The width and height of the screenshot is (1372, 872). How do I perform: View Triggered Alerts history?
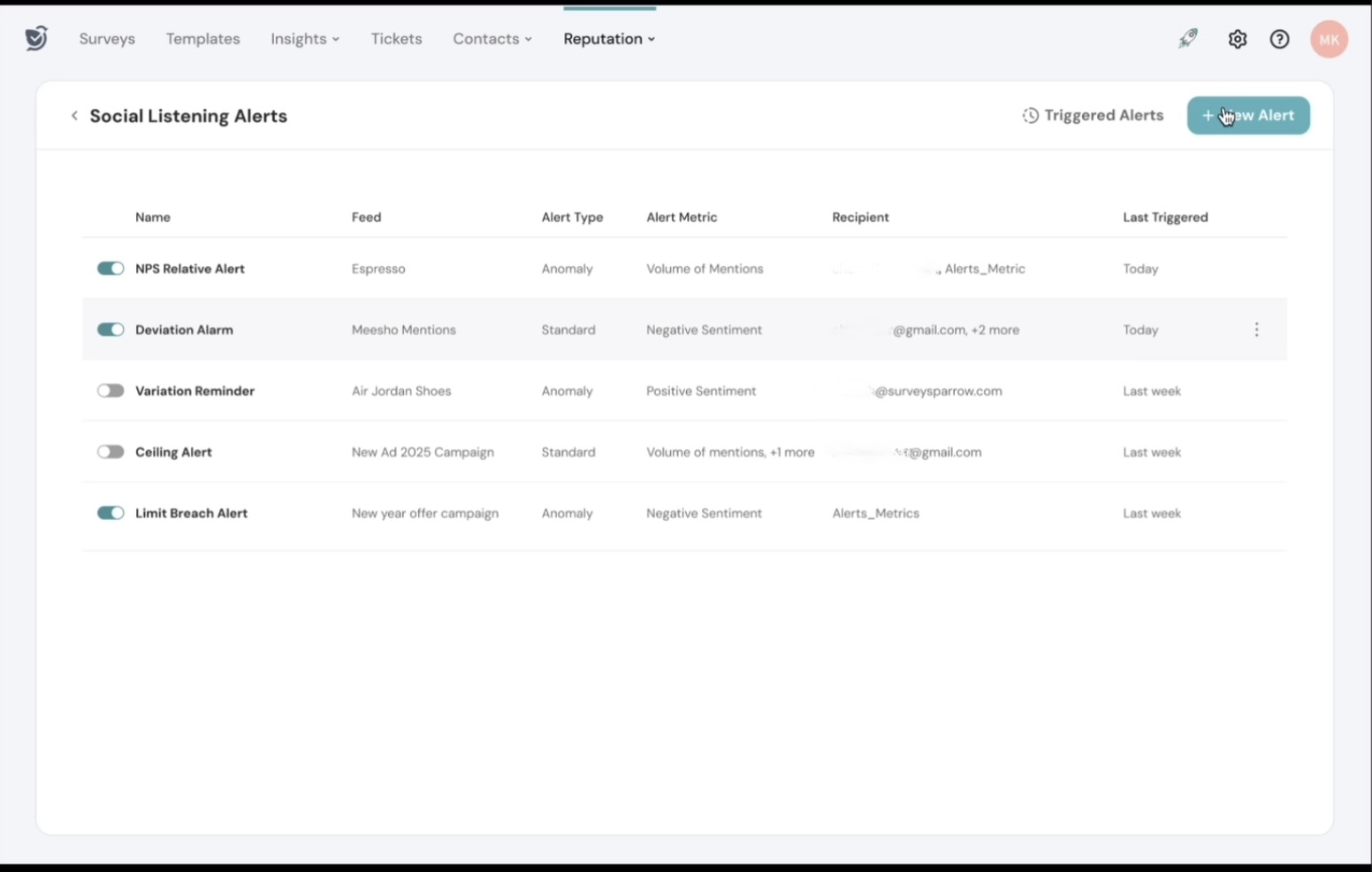point(1093,116)
